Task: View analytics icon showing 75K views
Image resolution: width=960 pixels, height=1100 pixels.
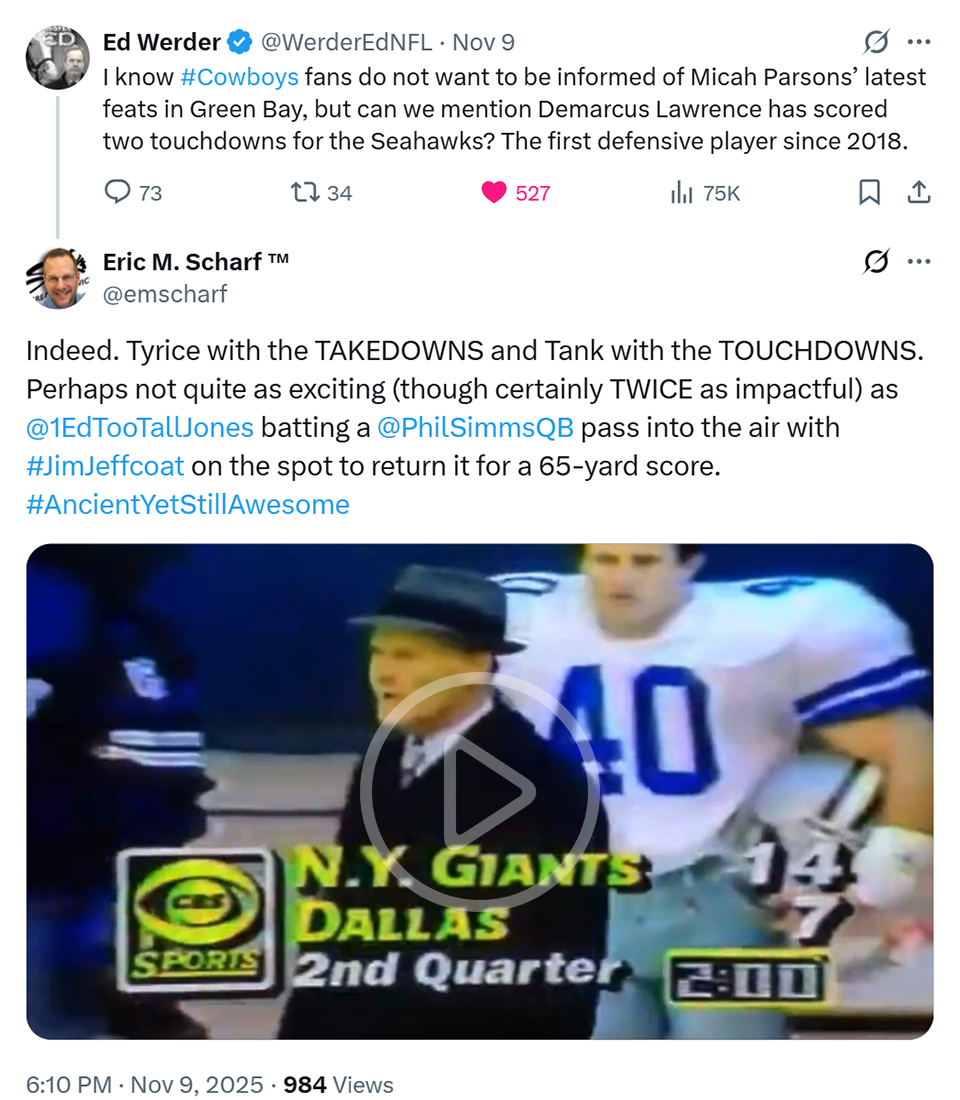Action: (682, 192)
